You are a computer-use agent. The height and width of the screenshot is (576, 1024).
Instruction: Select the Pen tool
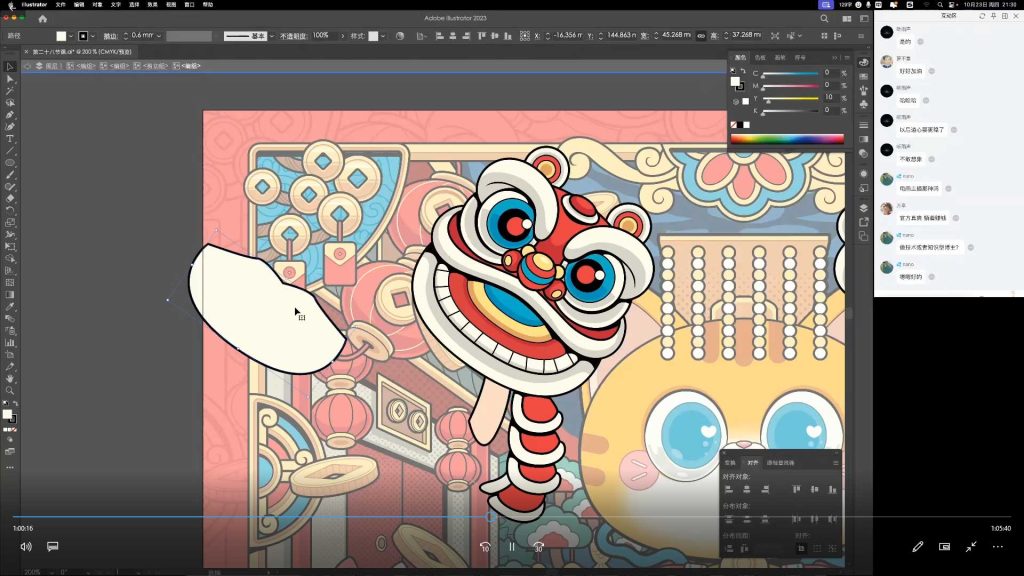point(10,115)
